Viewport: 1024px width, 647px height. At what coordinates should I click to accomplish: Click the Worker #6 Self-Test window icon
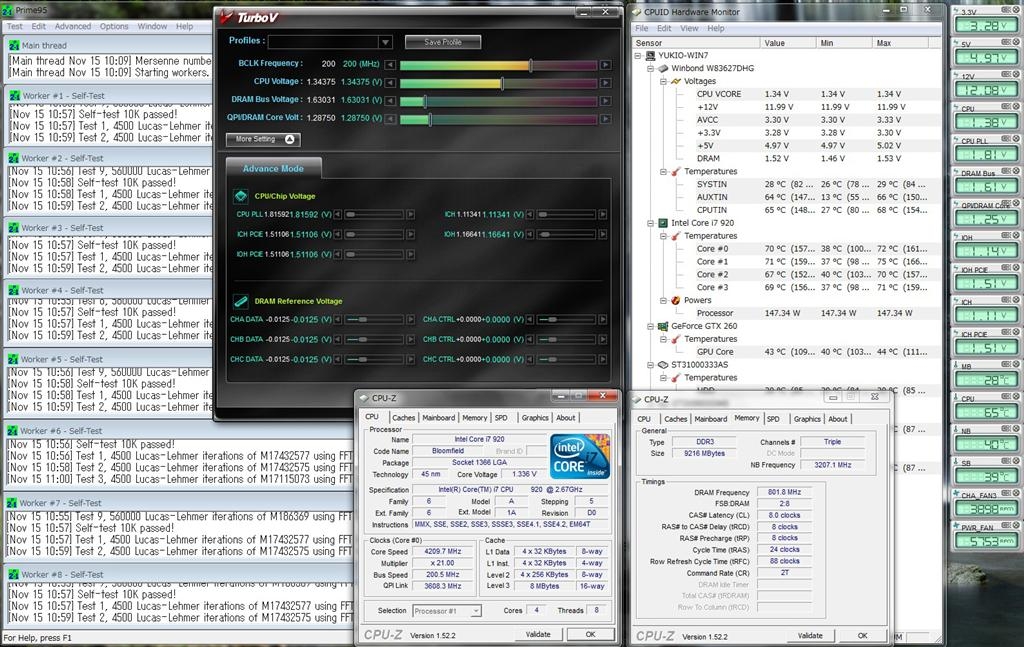pos(12,431)
